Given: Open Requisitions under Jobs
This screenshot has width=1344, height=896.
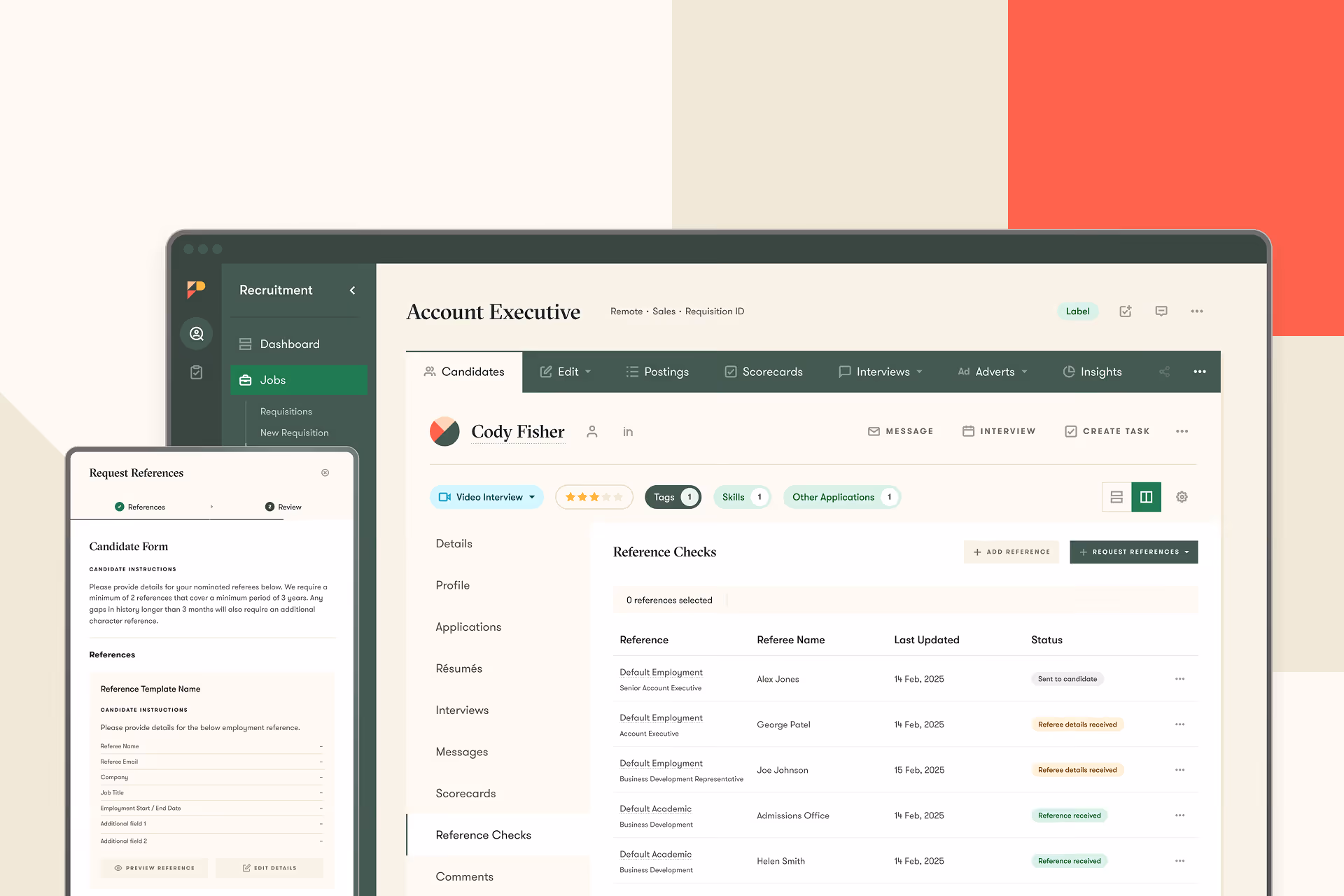Looking at the screenshot, I should 286,412.
